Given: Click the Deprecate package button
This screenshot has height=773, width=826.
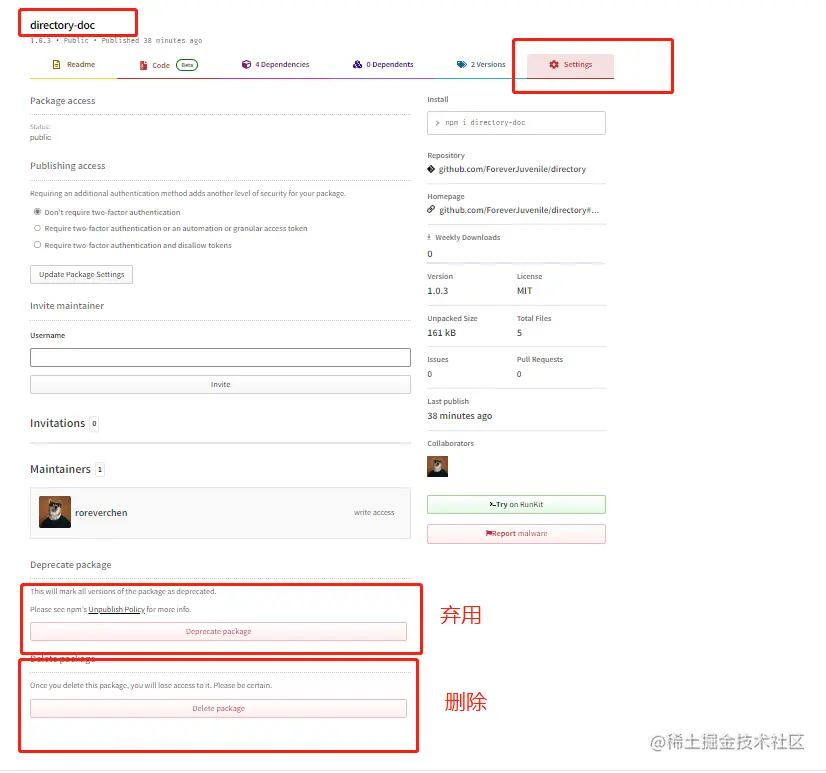Looking at the screenshot, I should pyautogui.click(x=219, y=631).
